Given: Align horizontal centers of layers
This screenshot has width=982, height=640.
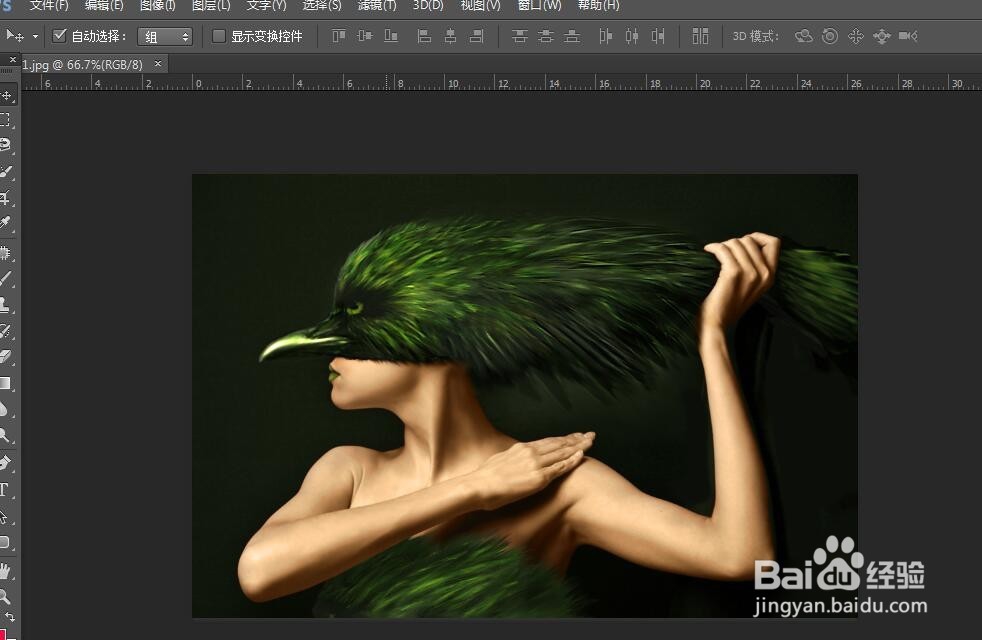Looking at the screenshot, I should [x=450, y=36].
